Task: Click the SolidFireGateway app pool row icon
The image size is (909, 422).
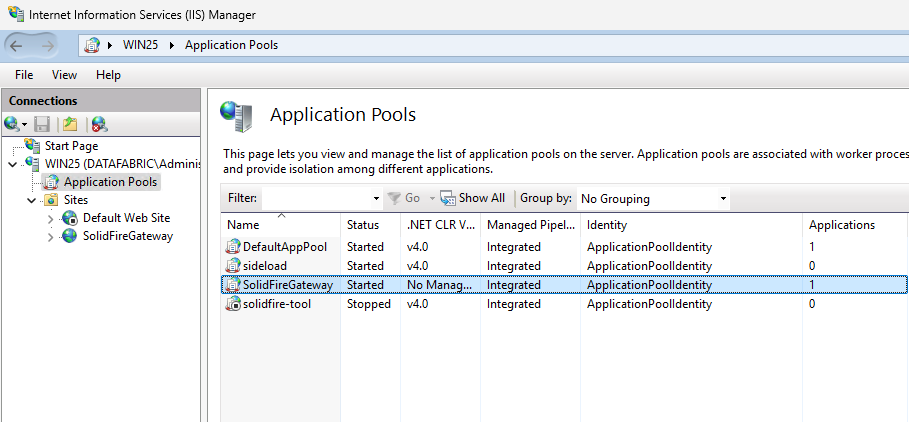Action: pos(232,285)
